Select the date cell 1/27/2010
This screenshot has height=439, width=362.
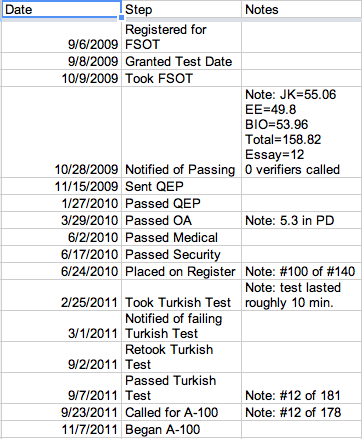62,203
